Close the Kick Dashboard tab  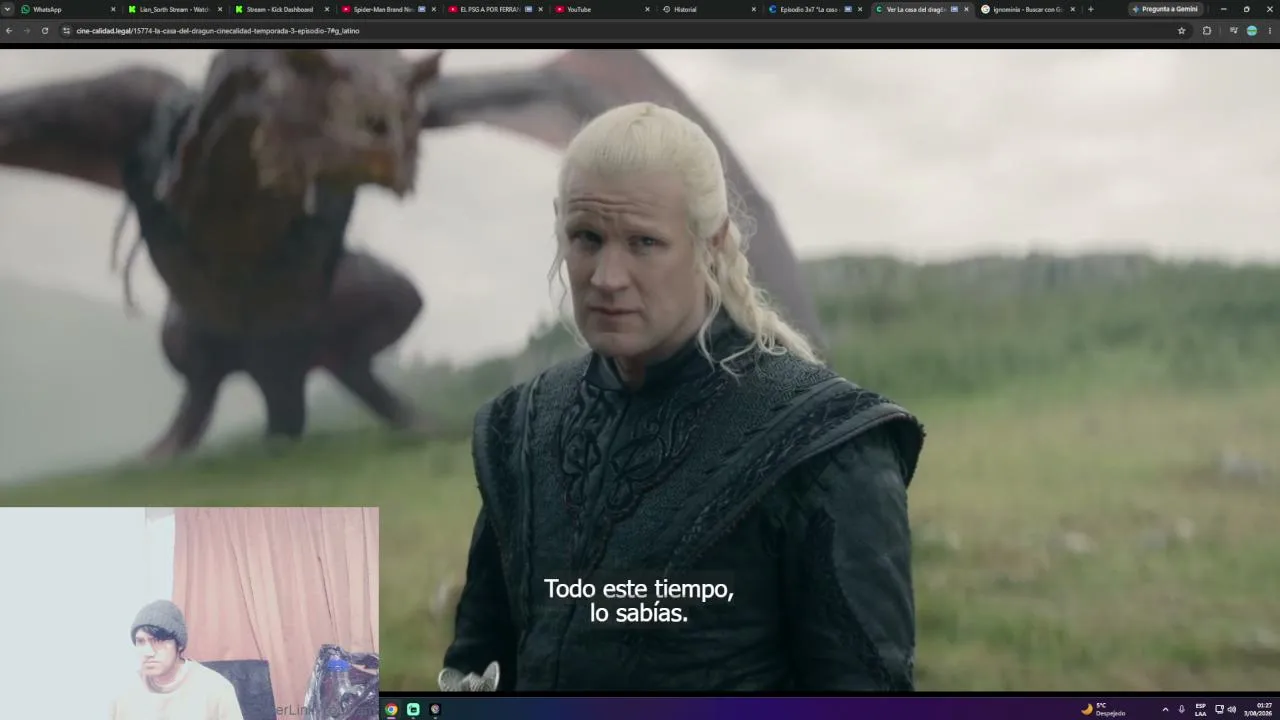click(327, 9)
